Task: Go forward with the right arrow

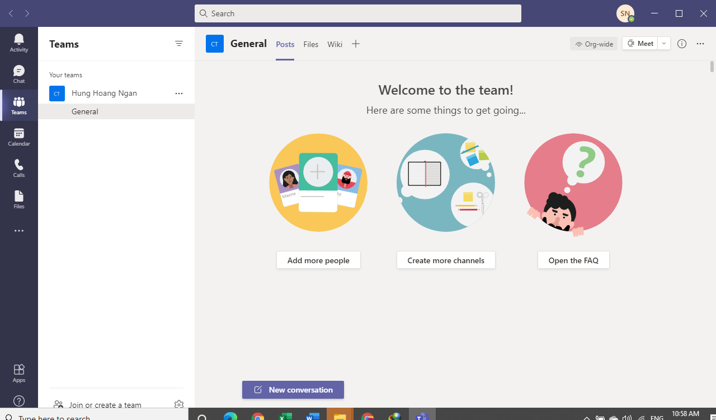Action: tap(27, 13)
